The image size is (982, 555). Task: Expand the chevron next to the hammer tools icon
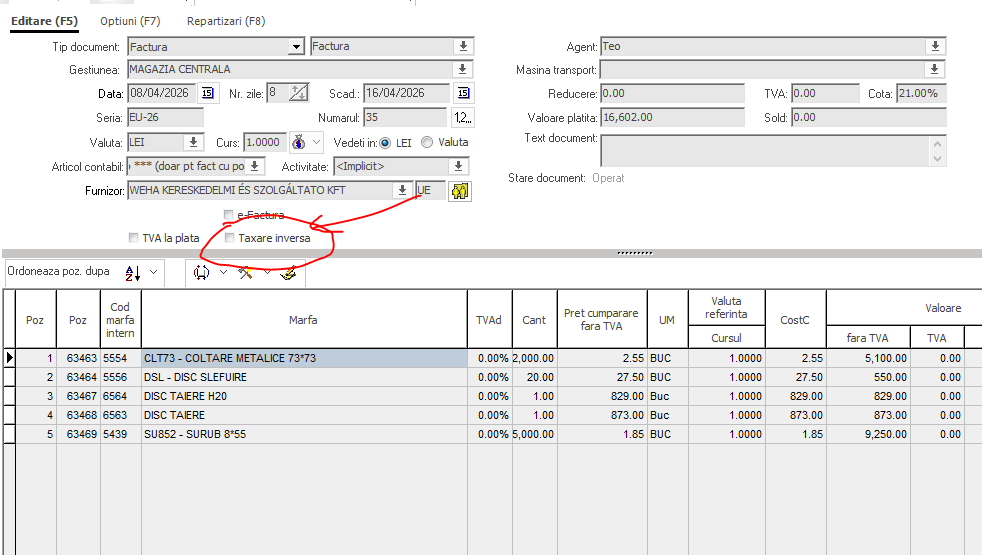pyautogui.click(x=267, y=272)
